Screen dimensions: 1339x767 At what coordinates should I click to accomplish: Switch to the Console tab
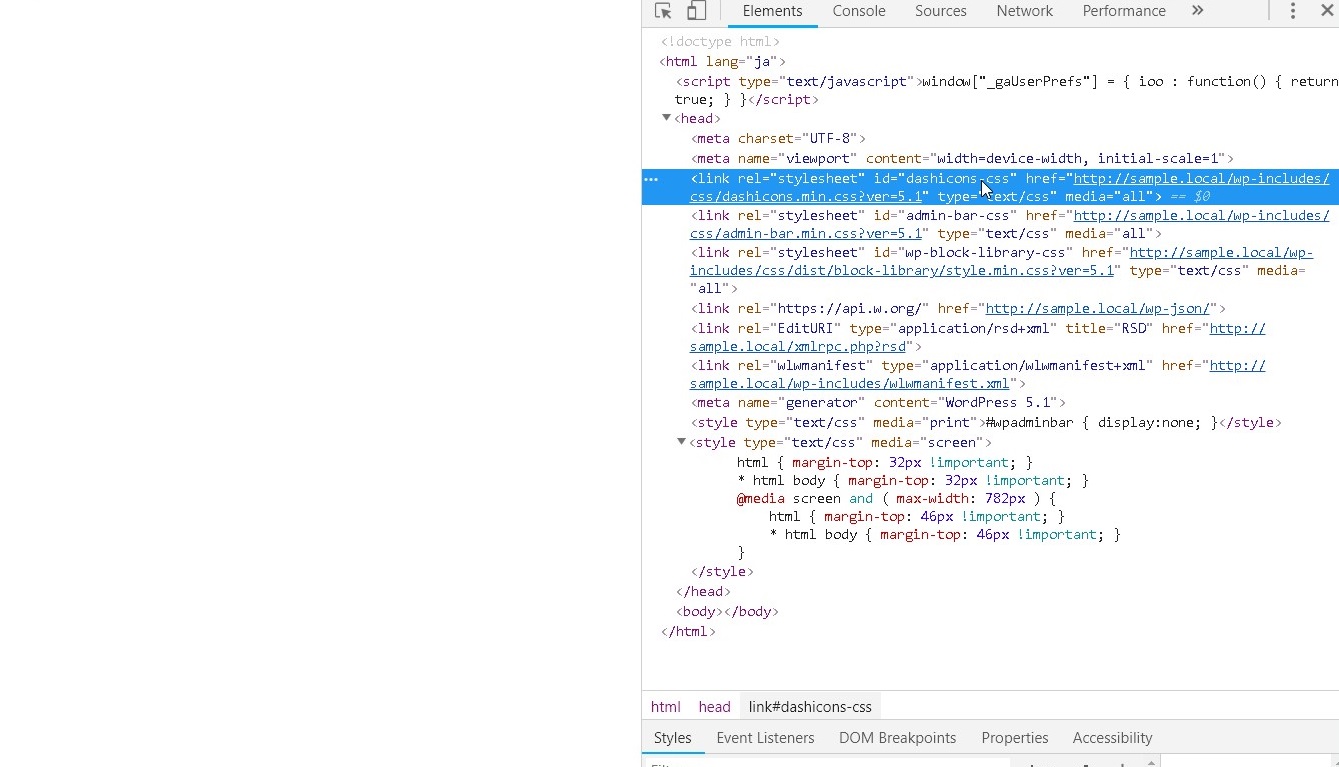[x=858, y=11]
